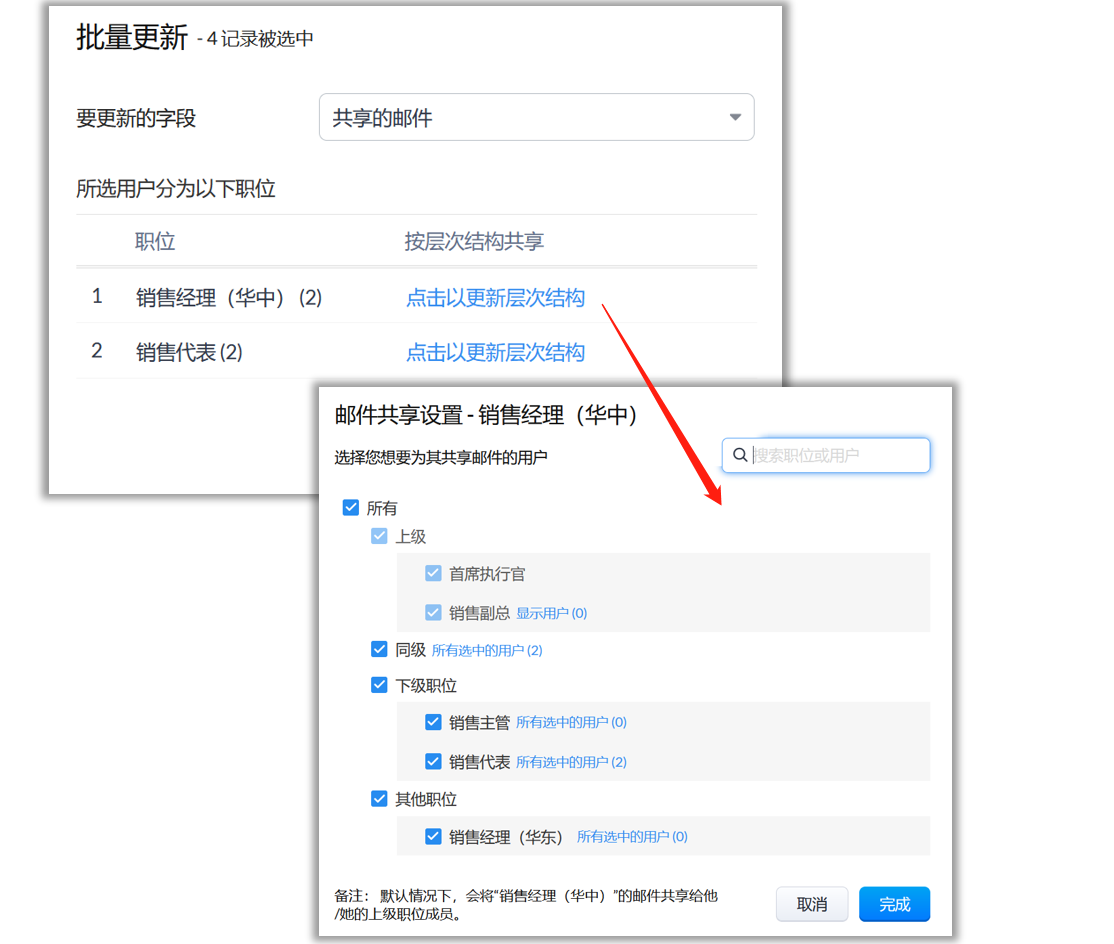Uncheck the 销售代表 checkbox in dialog
The height and width of the screenshot is (944, 1114).
tap(433, 762)
